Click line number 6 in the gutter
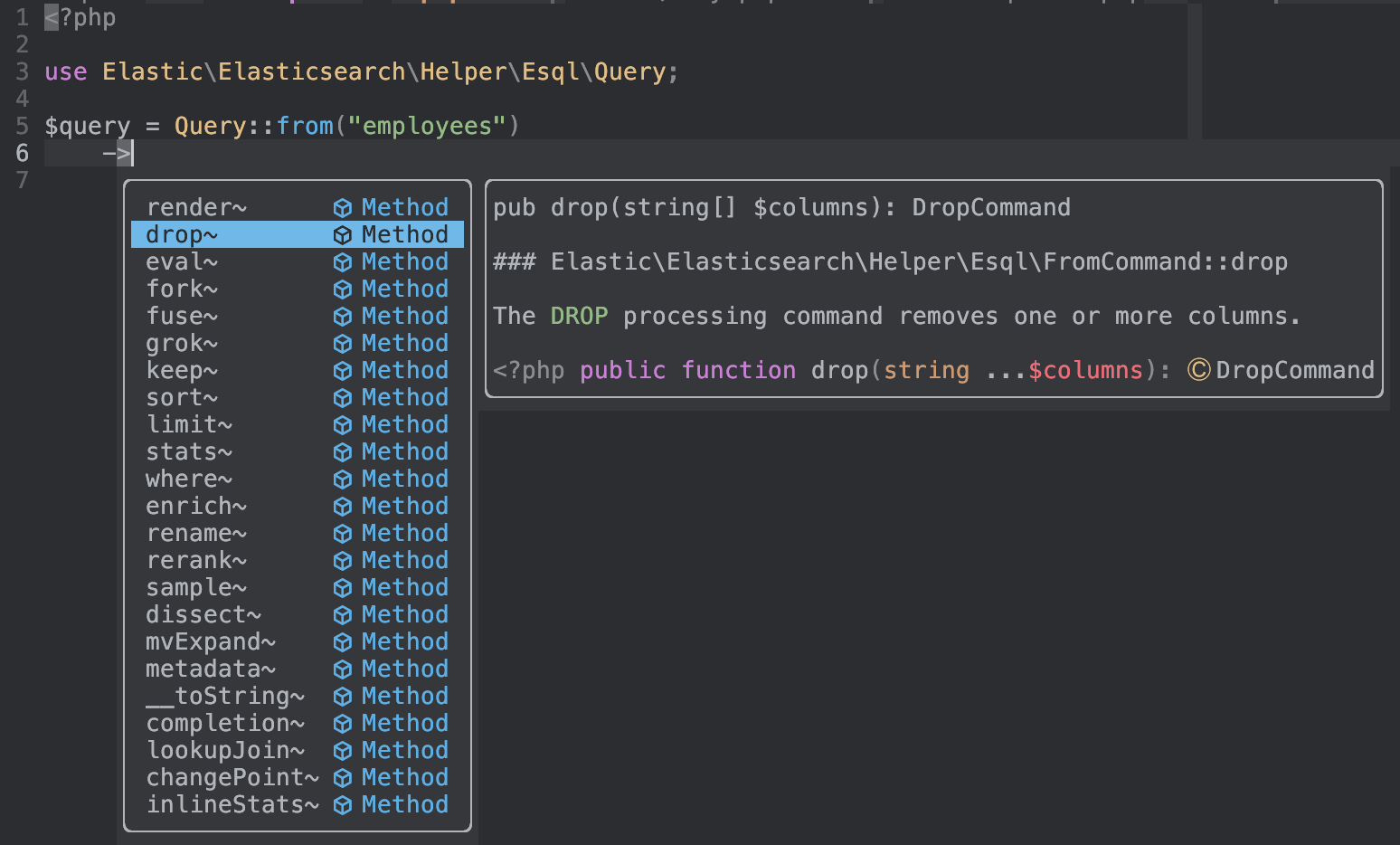This screenshot has height=845, width=1400. pos(23,153)
